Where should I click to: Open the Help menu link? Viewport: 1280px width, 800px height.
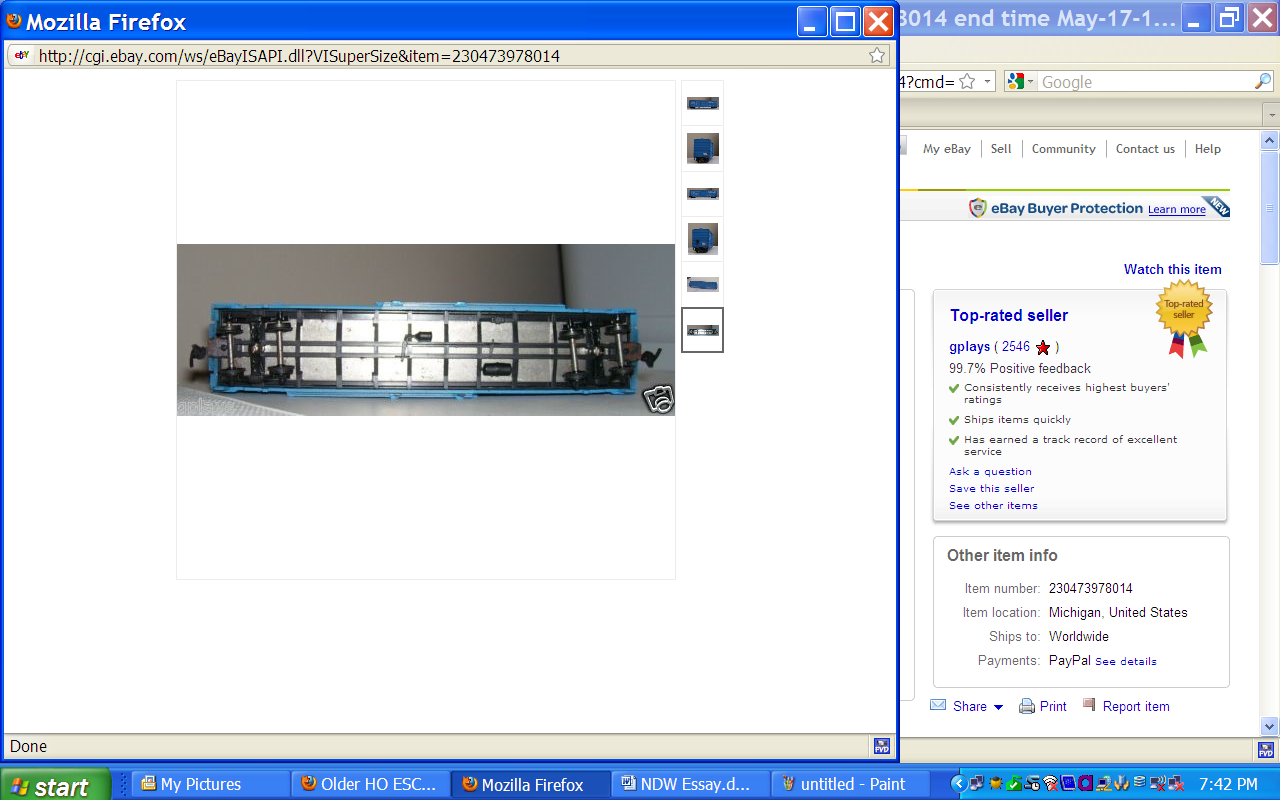1208,149
